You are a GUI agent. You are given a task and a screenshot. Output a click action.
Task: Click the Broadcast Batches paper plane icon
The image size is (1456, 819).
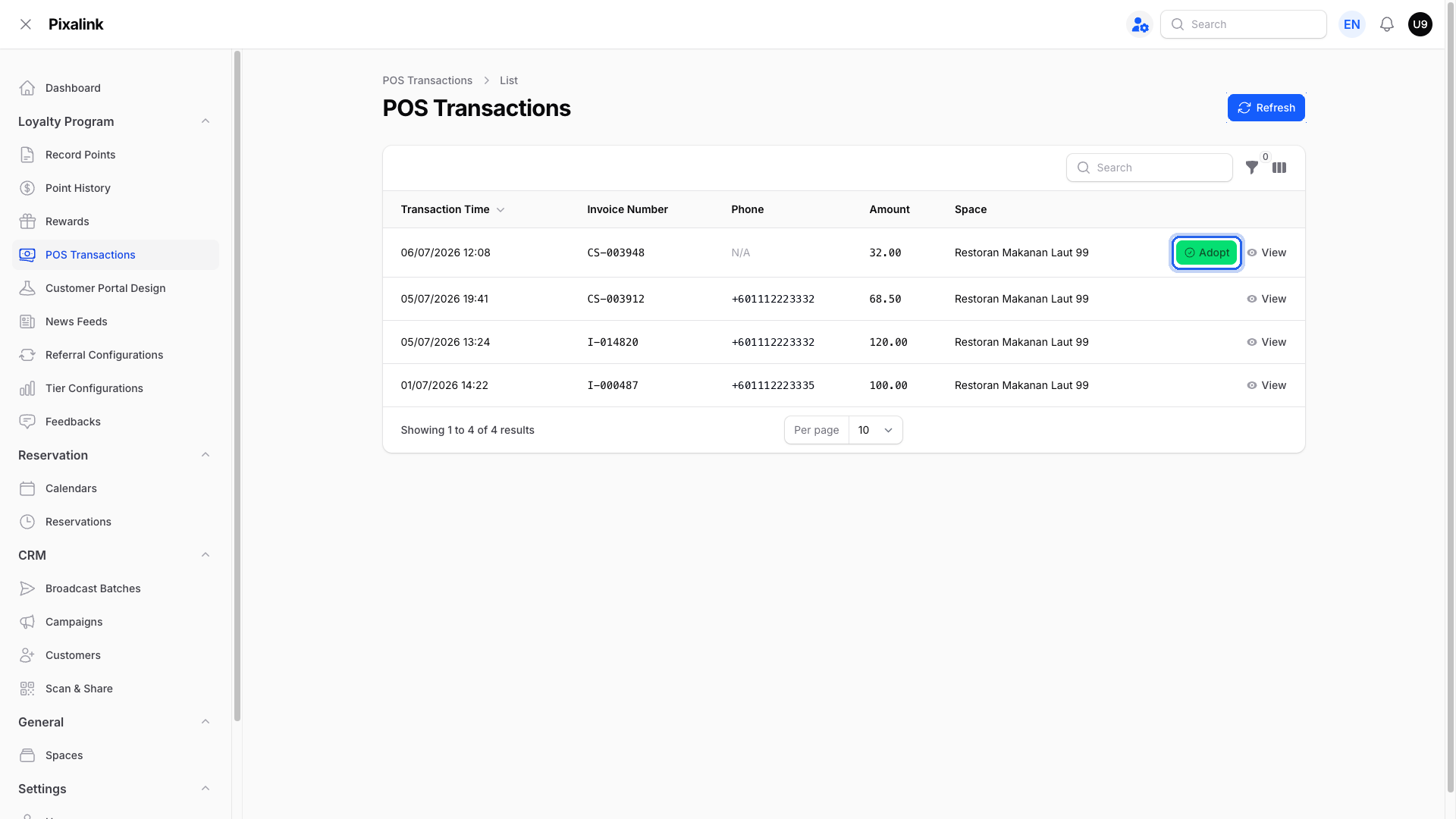coord(27,588)
